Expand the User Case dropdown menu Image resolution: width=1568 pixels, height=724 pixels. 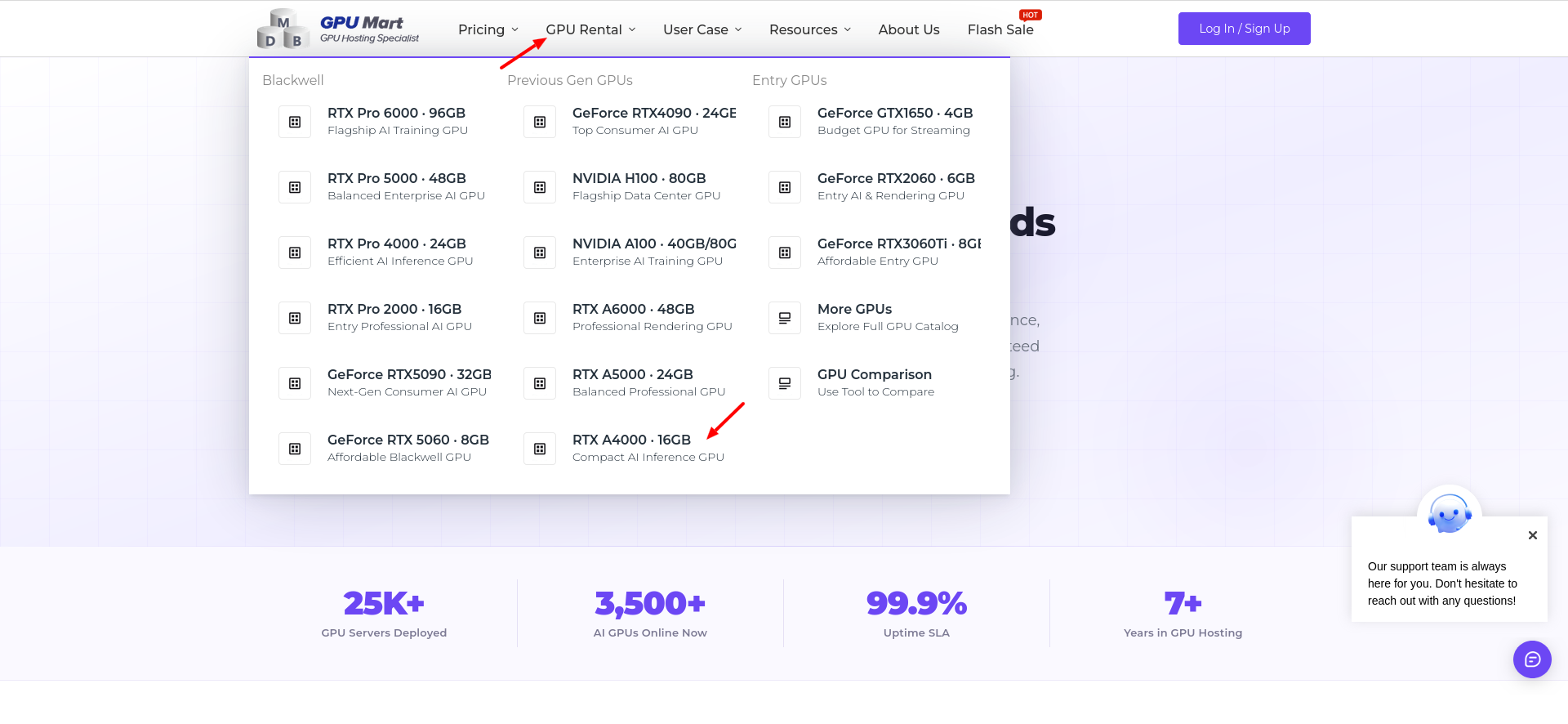[x=702, y=29]
